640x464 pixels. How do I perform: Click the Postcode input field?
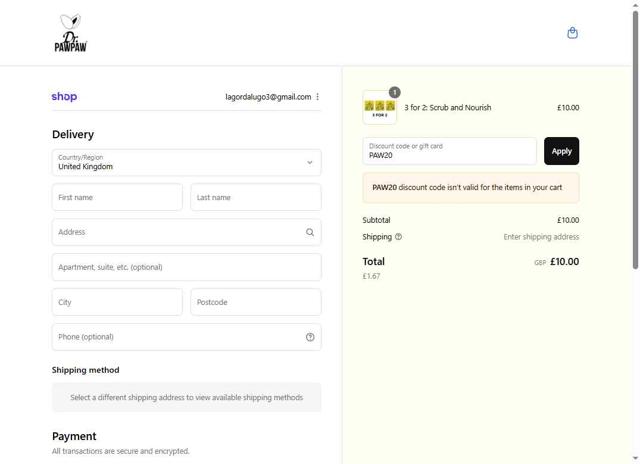point(256,302)
